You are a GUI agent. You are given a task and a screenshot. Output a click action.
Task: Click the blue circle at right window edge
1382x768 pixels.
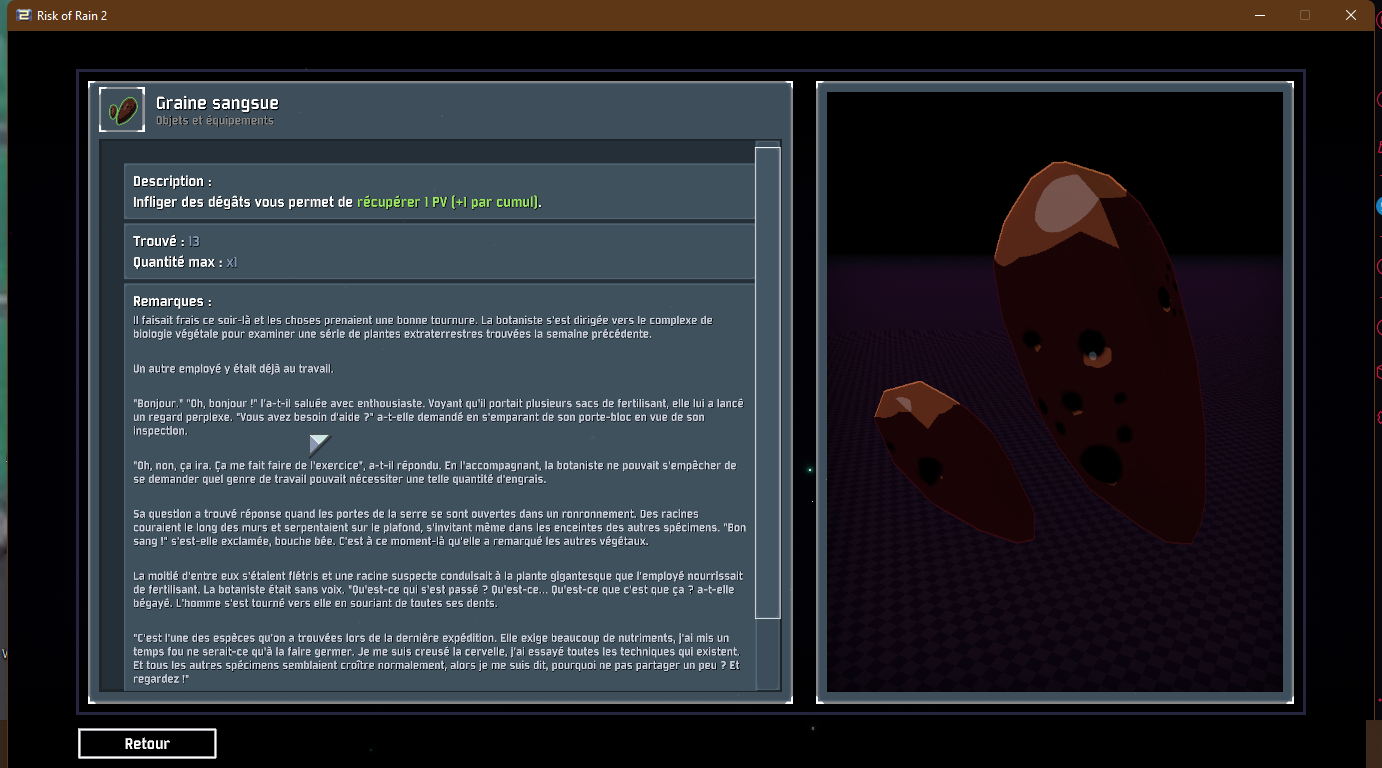click(x=1378, y=205)
